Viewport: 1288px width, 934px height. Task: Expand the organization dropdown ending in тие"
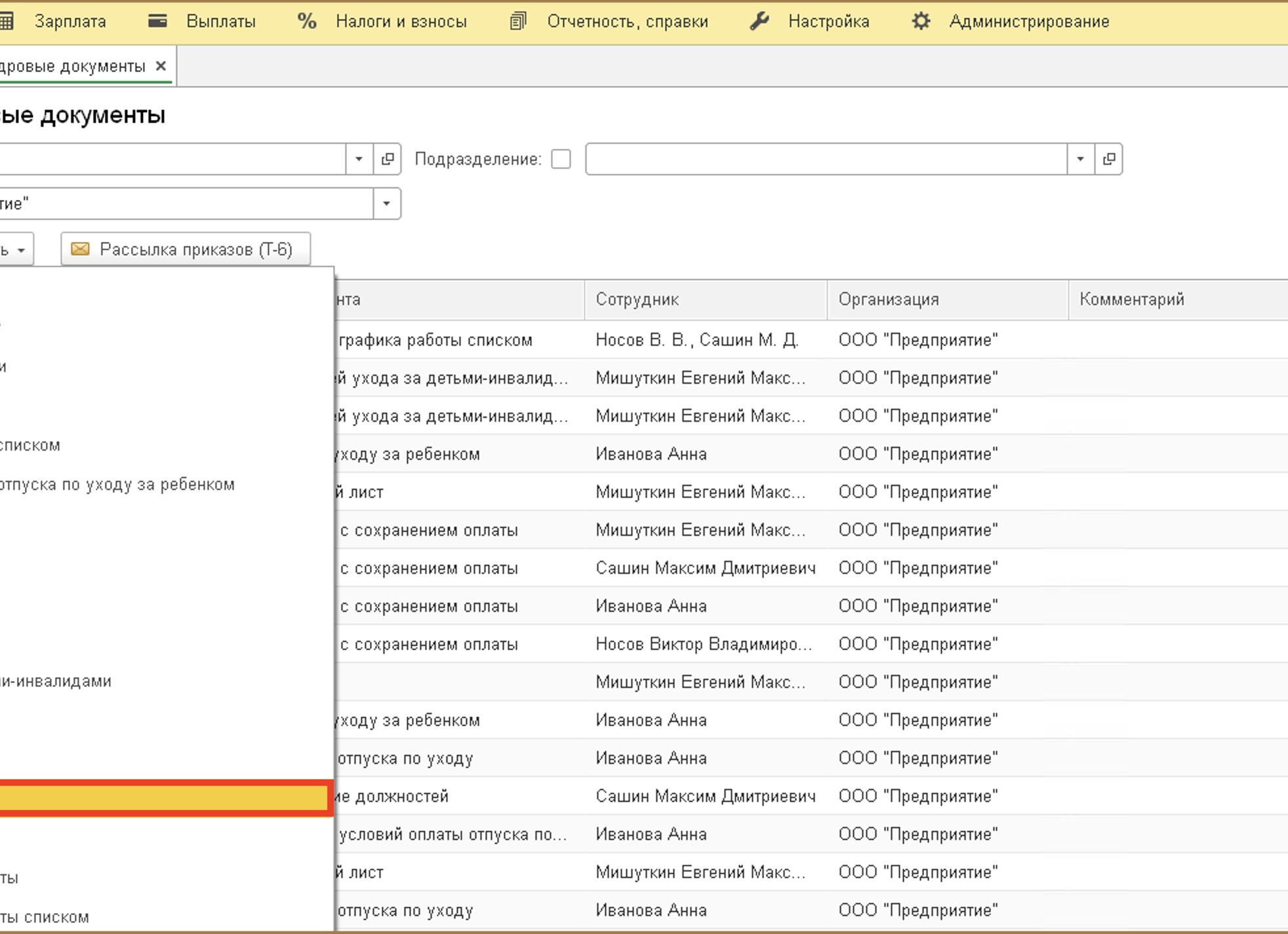click(386, 203)
